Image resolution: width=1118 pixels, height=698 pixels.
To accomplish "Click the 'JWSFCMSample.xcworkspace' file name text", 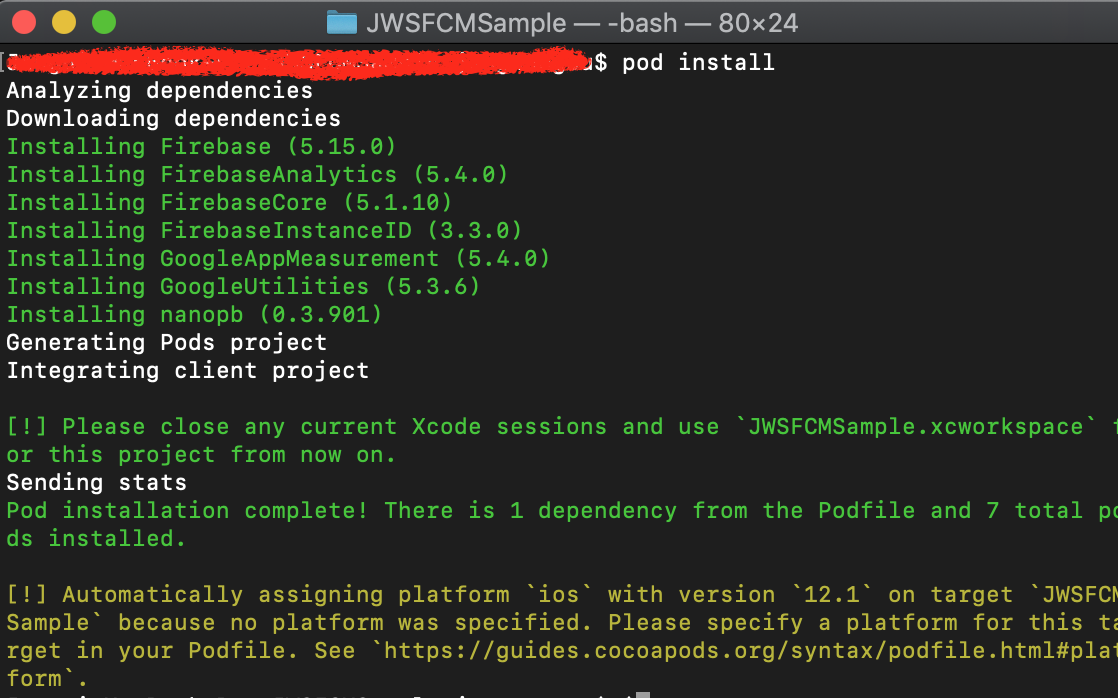I will pyautogui.click(x=916, y=426).
